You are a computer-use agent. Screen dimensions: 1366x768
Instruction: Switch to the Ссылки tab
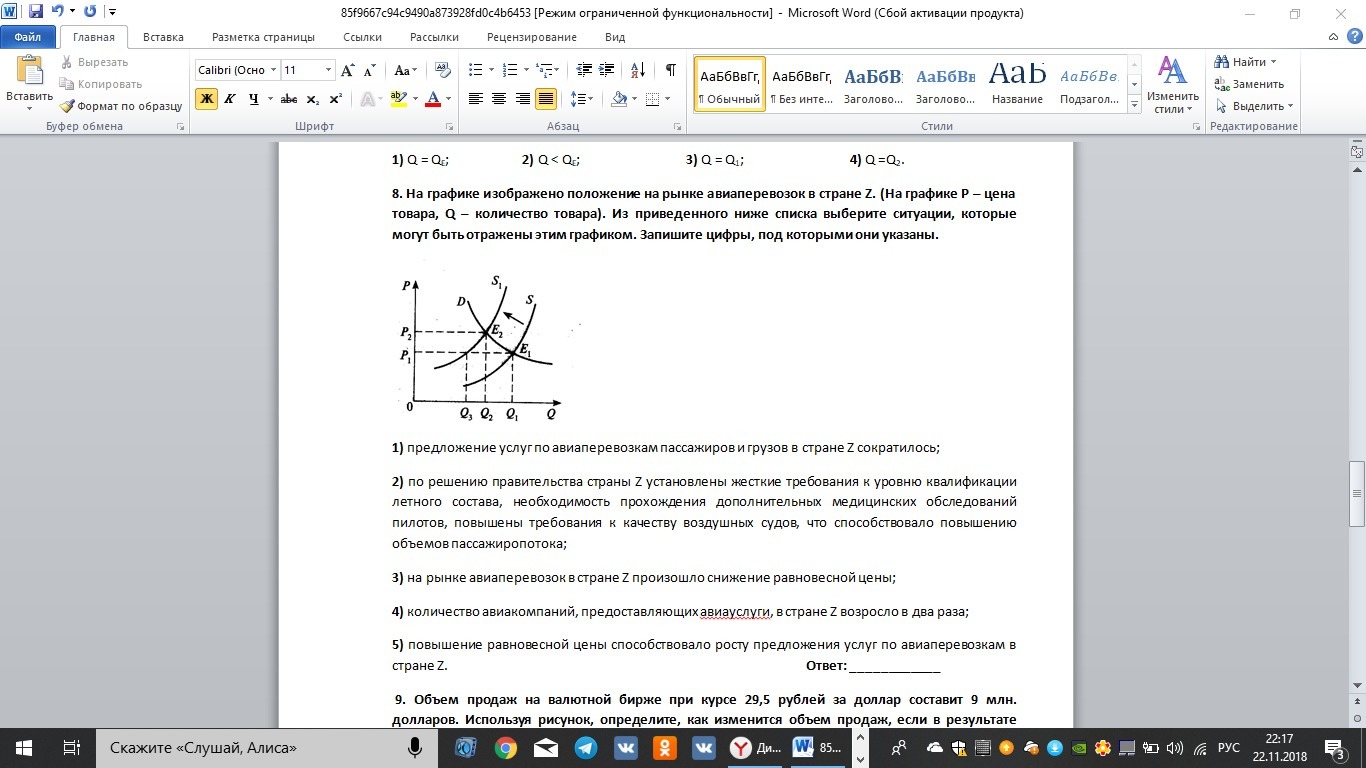362,37
